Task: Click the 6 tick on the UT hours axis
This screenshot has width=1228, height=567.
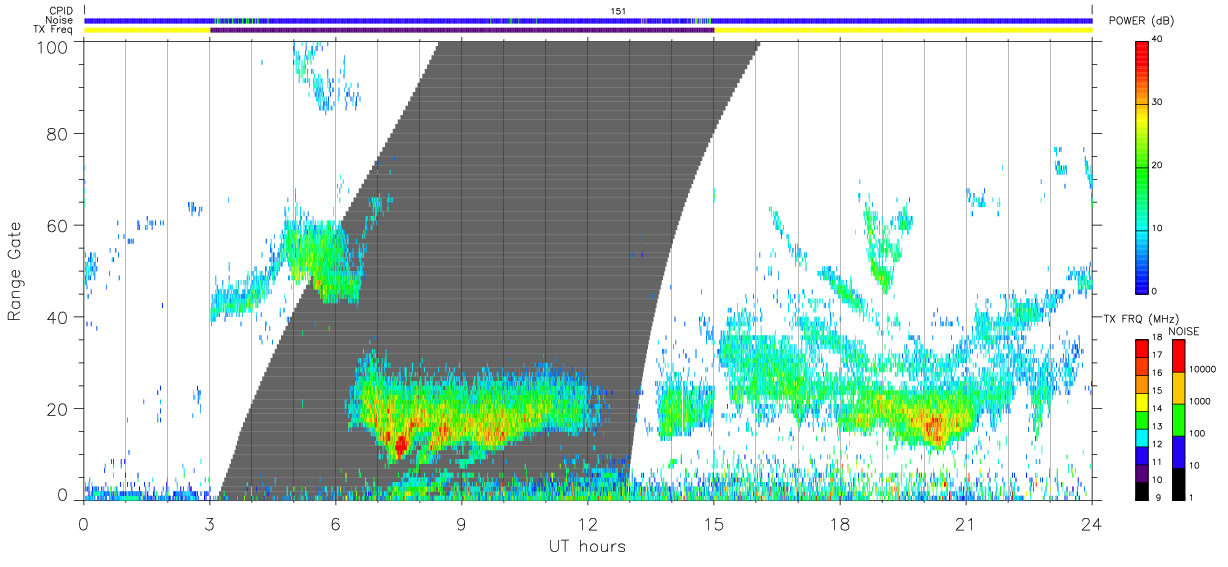Action: (x=336, y=524)
